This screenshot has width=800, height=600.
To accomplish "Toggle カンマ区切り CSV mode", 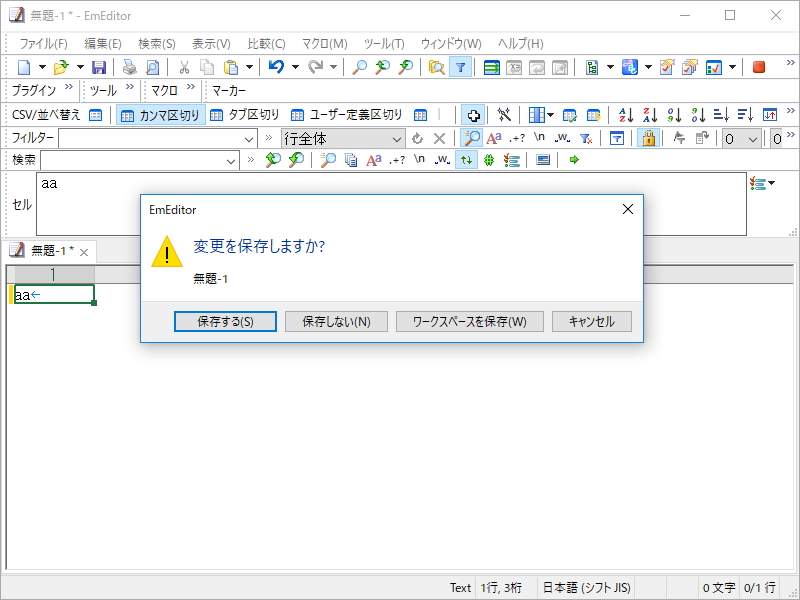I will point(161,115).
